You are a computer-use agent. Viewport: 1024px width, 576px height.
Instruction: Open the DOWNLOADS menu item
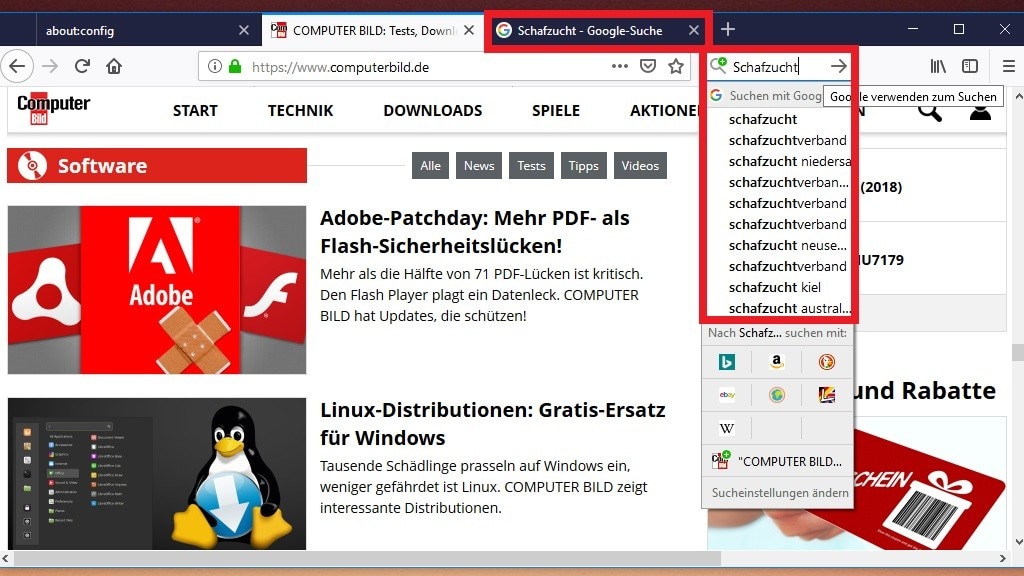click(x=432, y=110)
